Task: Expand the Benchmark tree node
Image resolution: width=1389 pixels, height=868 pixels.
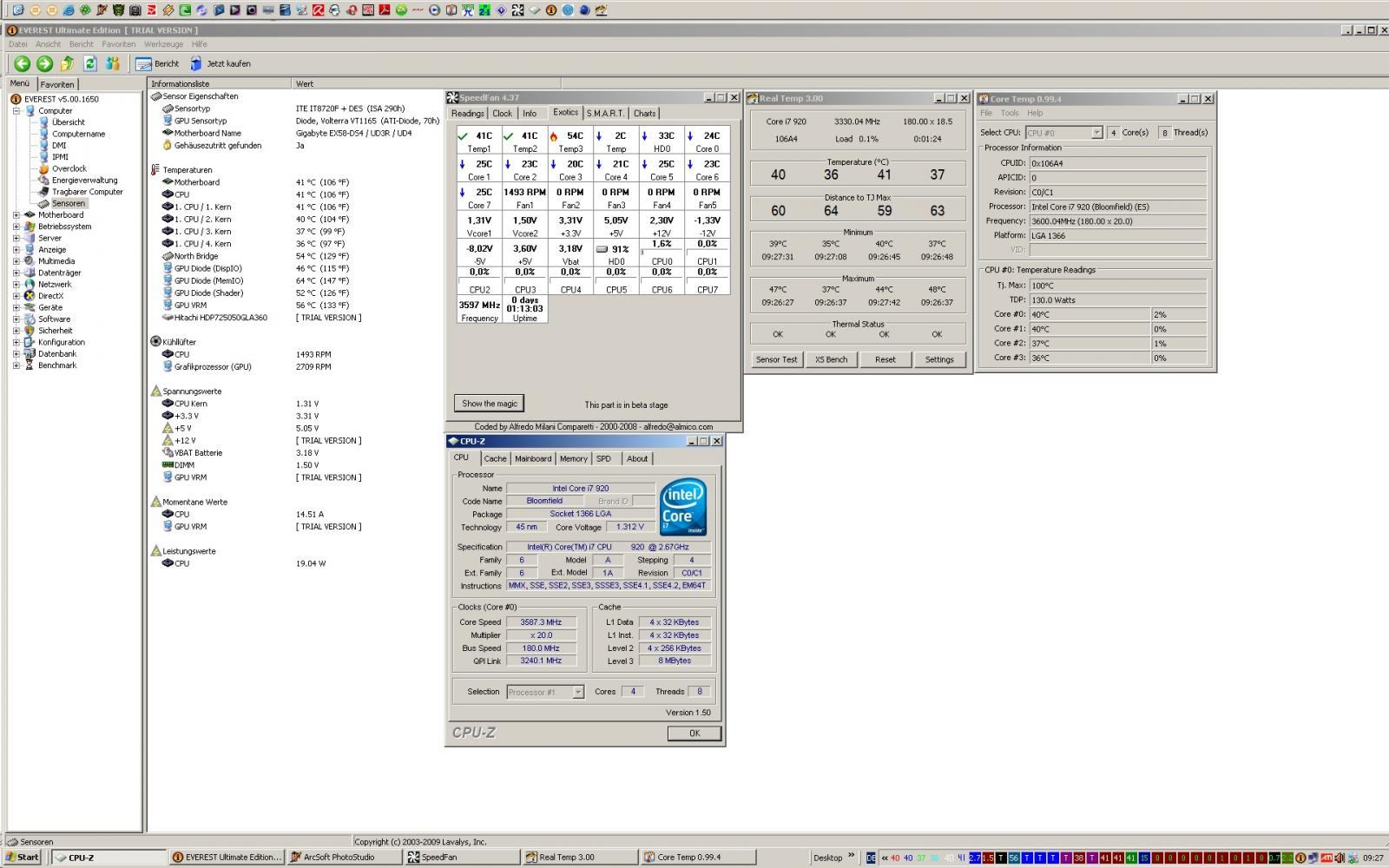Action: (x=16, y=365)
